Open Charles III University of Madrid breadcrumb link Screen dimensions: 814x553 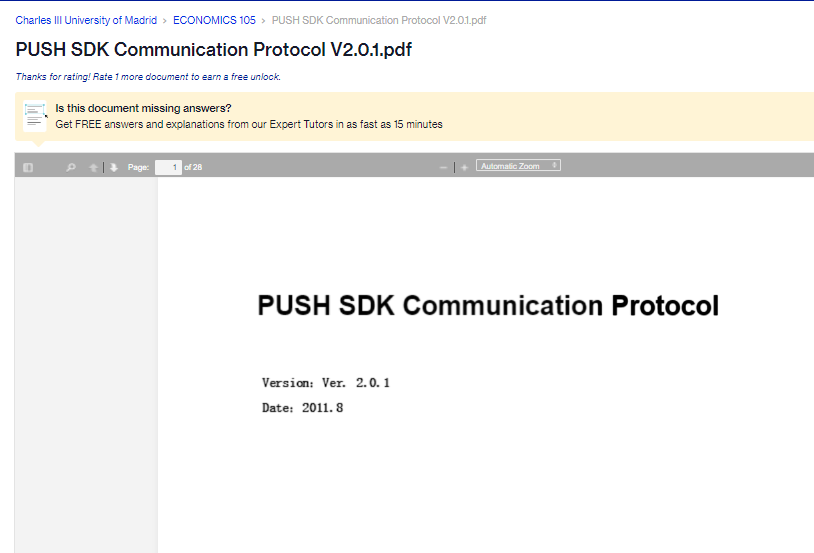click(x=86, y=20)
